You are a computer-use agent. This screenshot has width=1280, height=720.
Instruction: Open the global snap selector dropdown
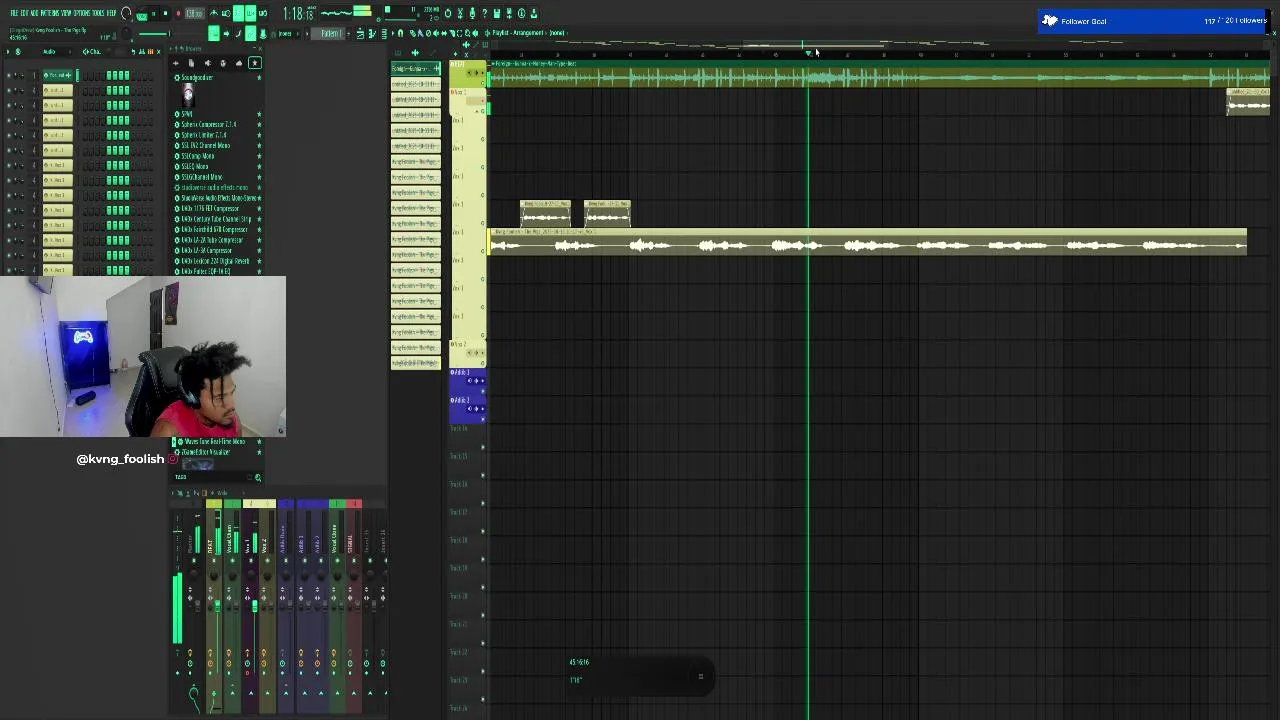285,33
